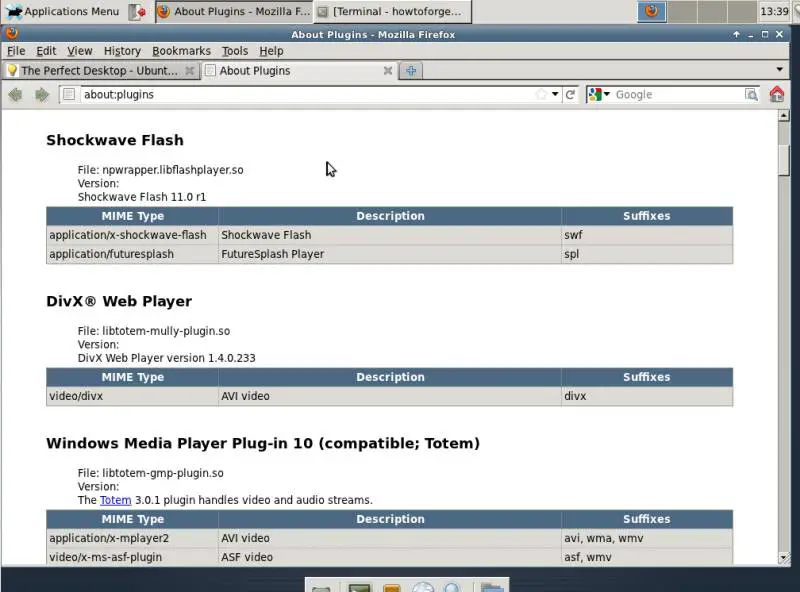Viewport: 800px width, 592px height.
Task: Focus the Google search box
Action: click(x=679, y=94)
